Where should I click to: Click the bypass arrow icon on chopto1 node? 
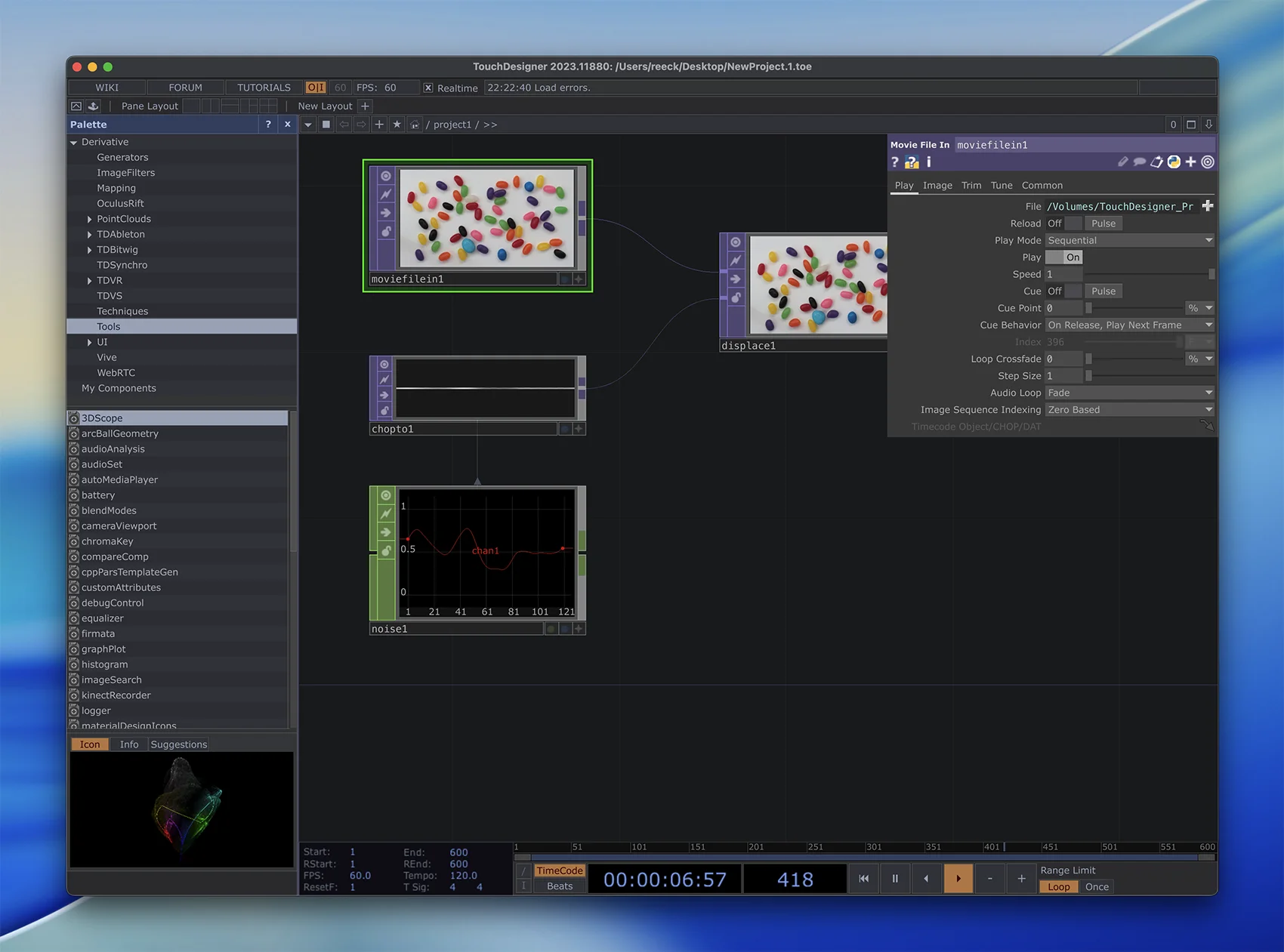[384, 395]
